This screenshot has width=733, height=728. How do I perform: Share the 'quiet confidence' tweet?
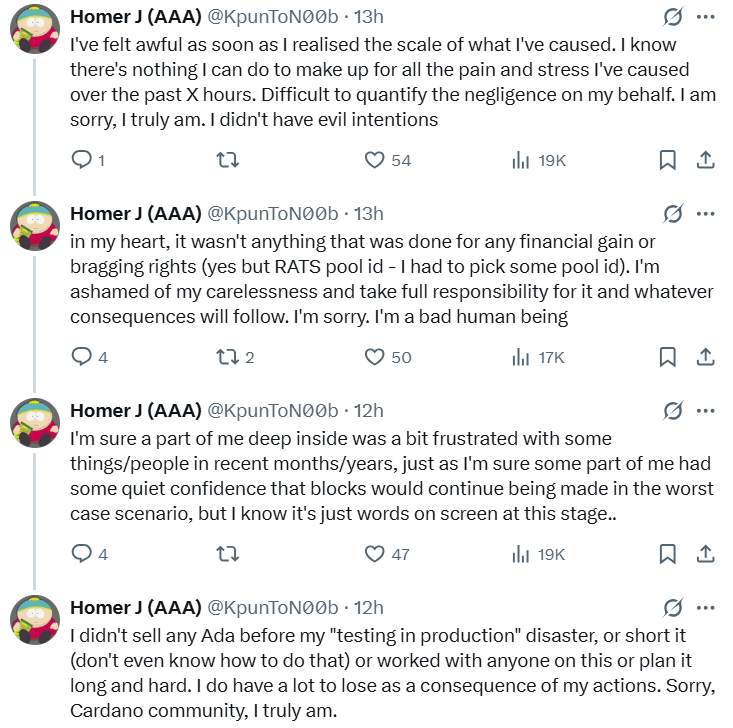coord(704,554)
